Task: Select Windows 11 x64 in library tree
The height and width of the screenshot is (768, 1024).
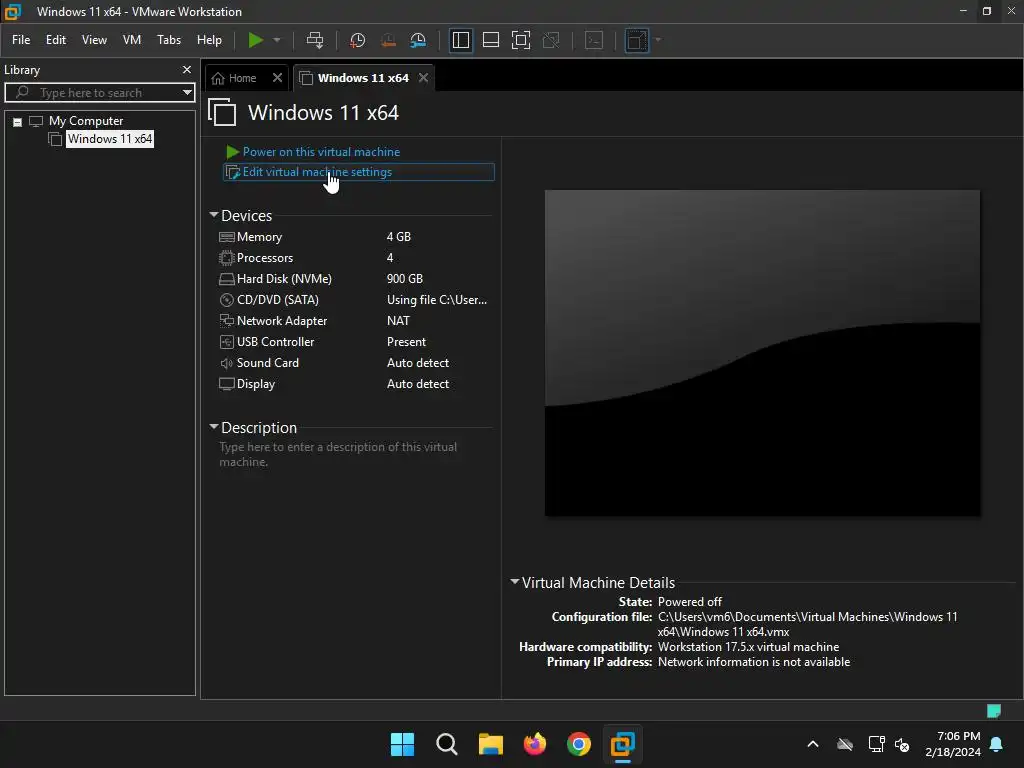Action: coord(110,138)
